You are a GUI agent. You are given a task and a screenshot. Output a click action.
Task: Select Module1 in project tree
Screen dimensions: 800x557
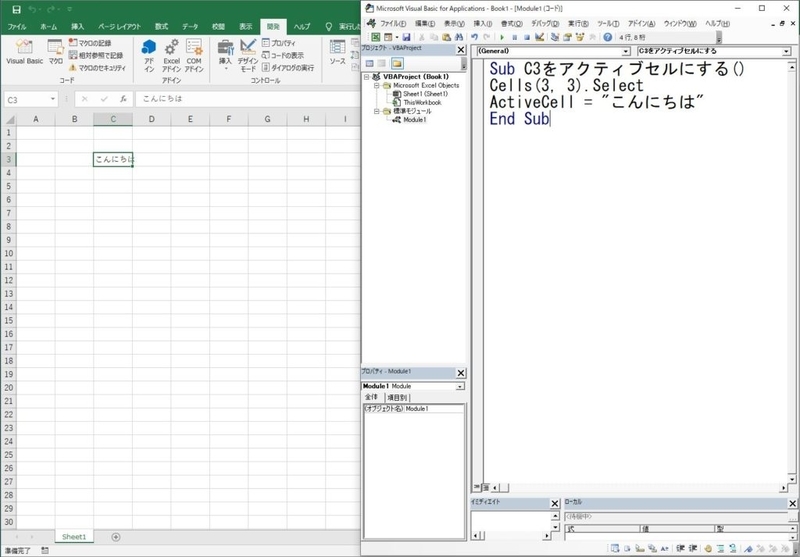tap(414, 120)
